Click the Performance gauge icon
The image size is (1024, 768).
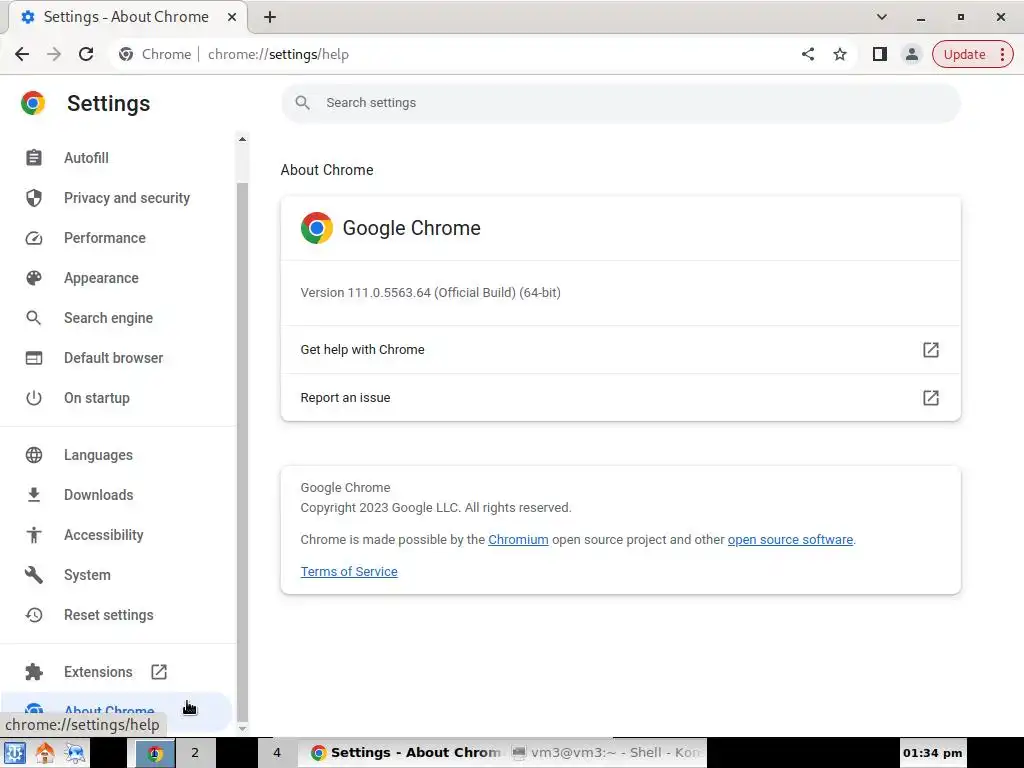pyautogui.click(x=34, y=238)
